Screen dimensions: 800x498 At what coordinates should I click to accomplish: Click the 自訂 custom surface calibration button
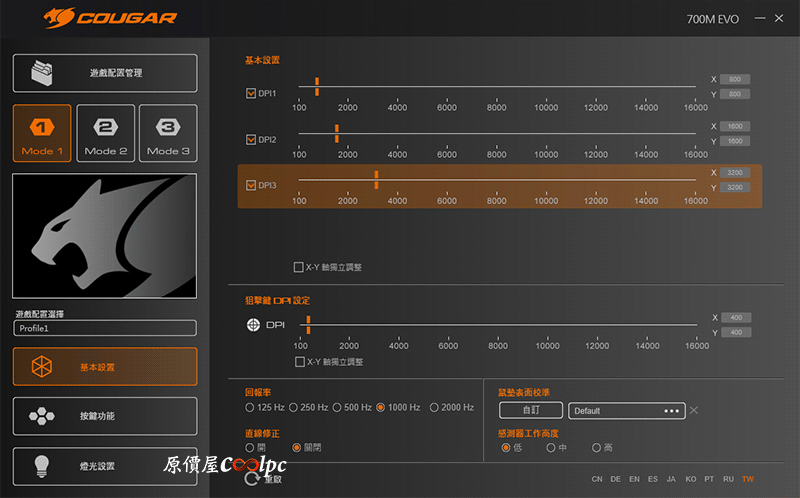pyautogui.click(x=531, y=410)
